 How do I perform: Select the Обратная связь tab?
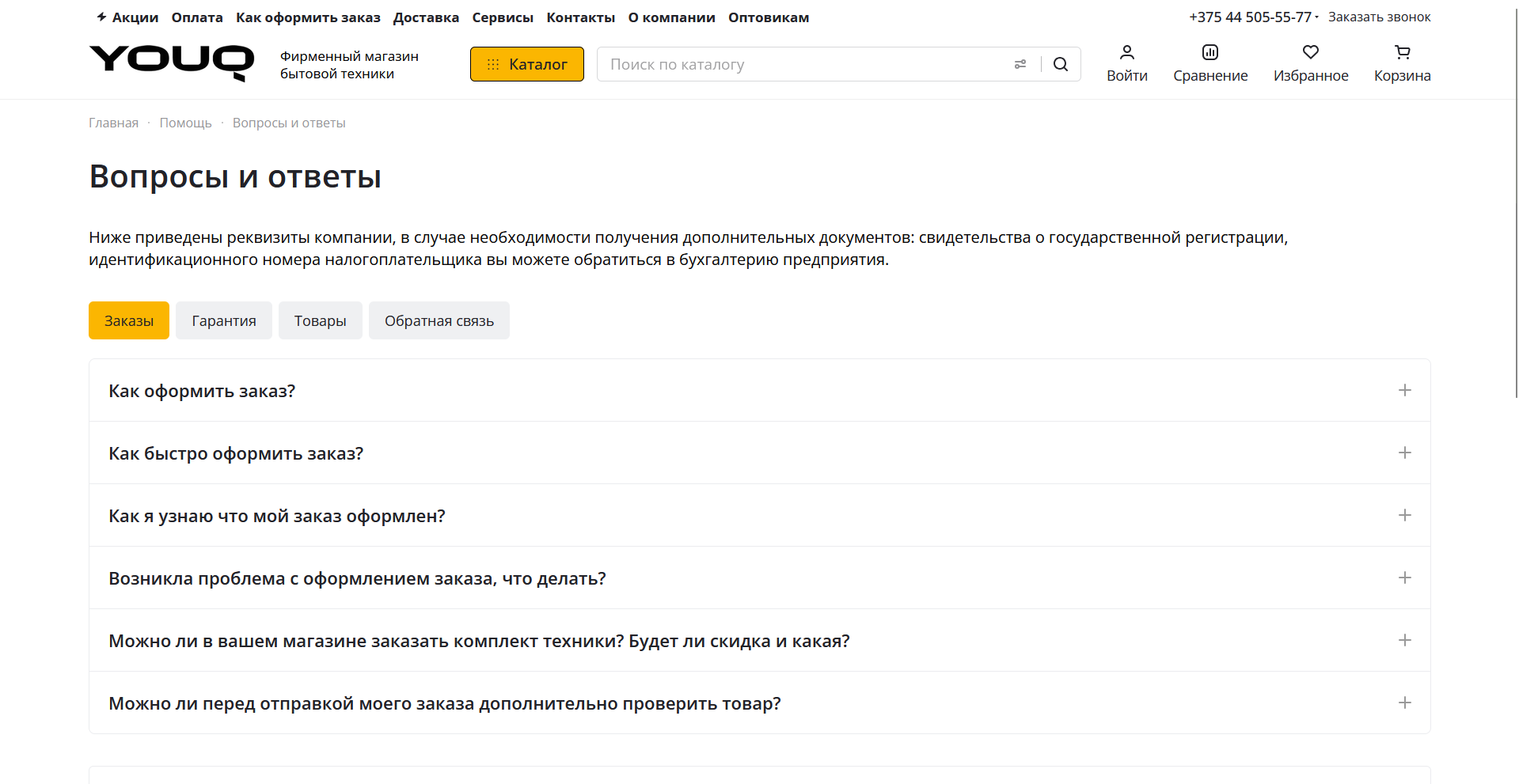[439, 320]
